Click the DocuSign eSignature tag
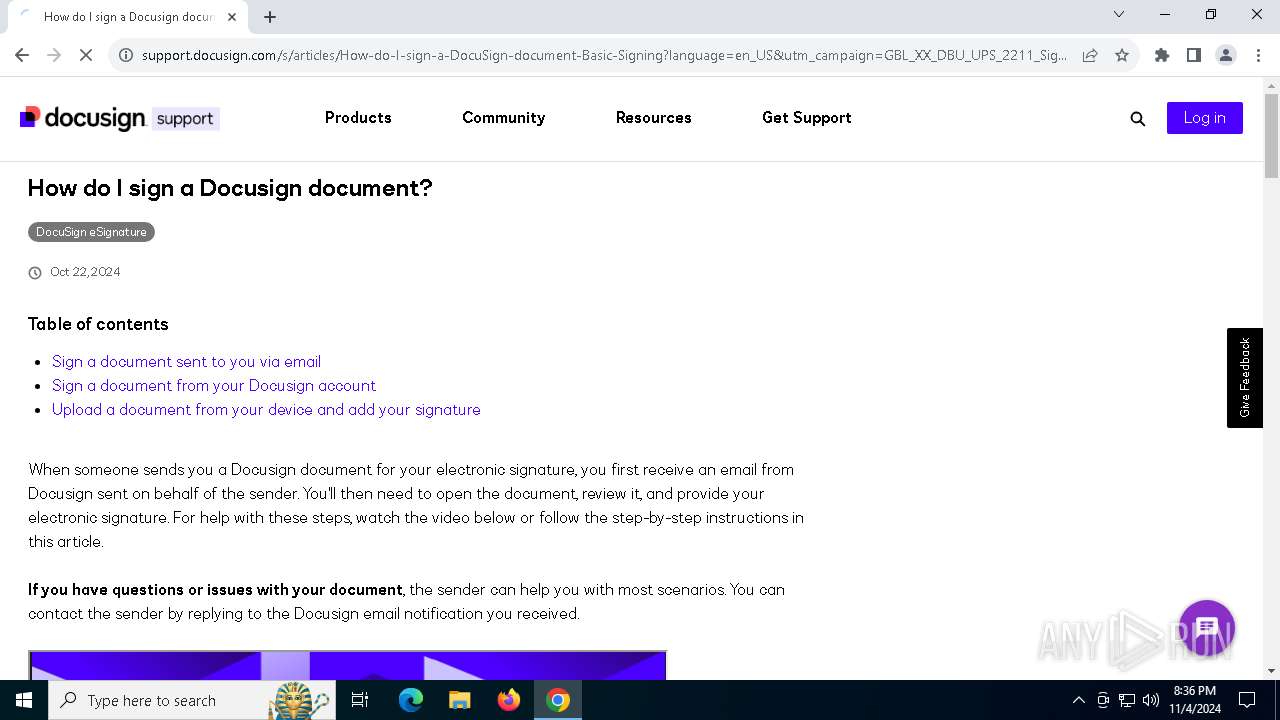 pos(91,232)
